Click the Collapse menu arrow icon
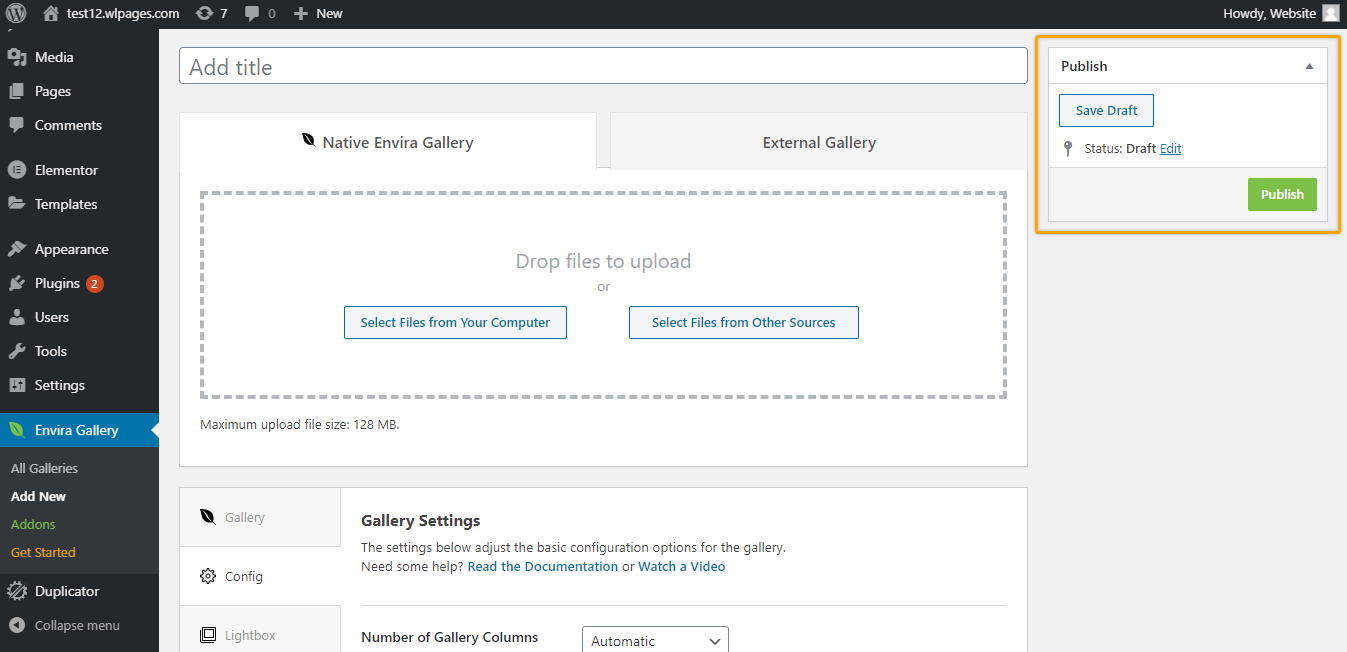 17,625
